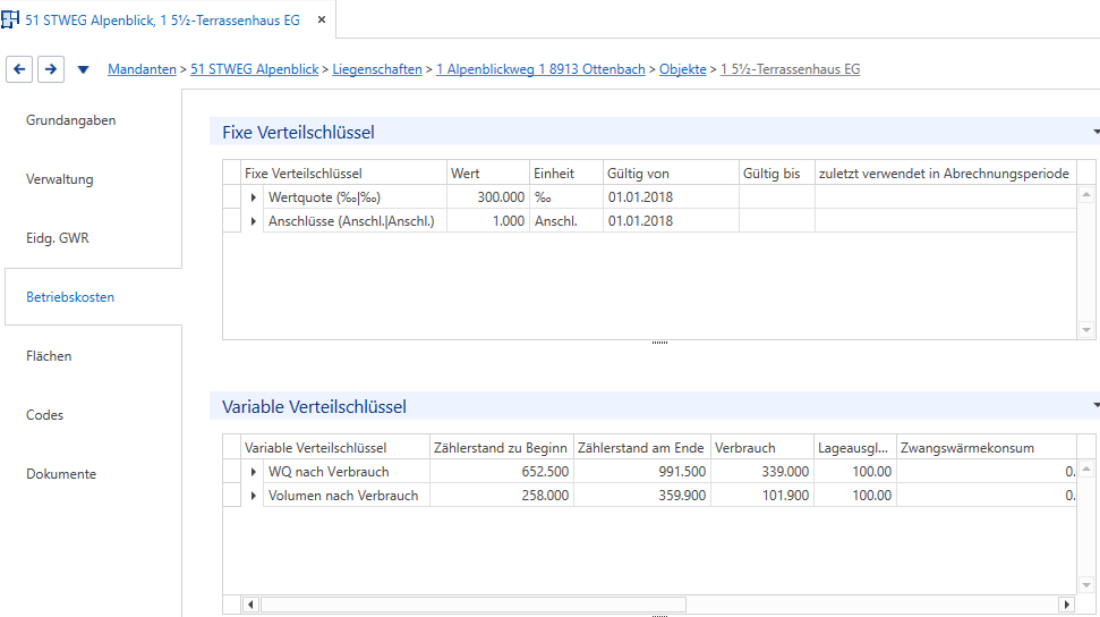The width and height of the screenshot is (1100, 617).
Task: Open the Flächen tab
Action: click(49, 356)
